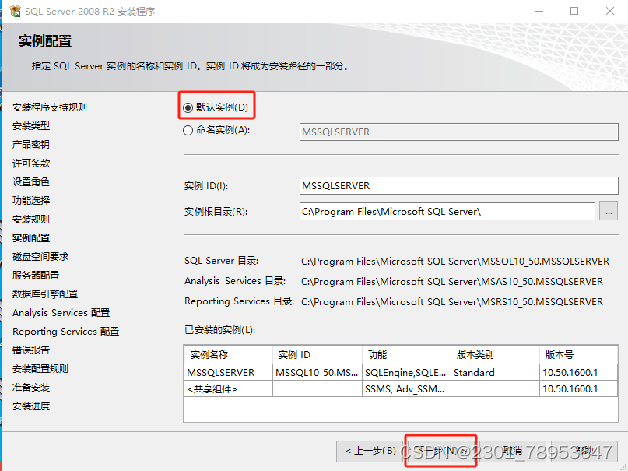Minimize the SQL Server setup window

coord(539,11)
